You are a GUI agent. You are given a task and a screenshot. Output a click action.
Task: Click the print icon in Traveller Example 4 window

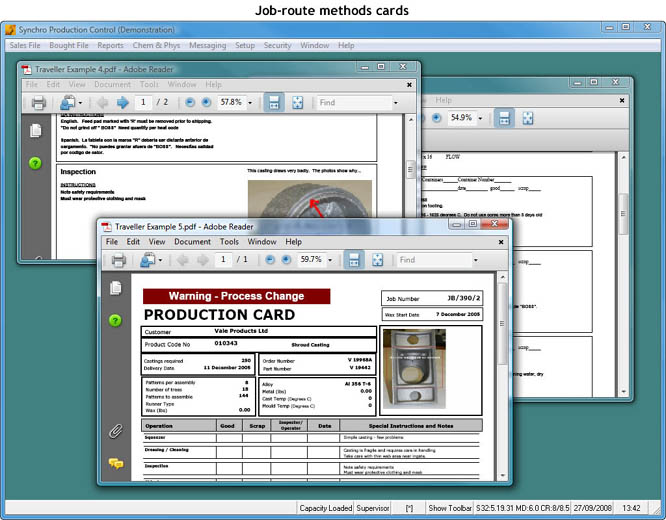39,102
